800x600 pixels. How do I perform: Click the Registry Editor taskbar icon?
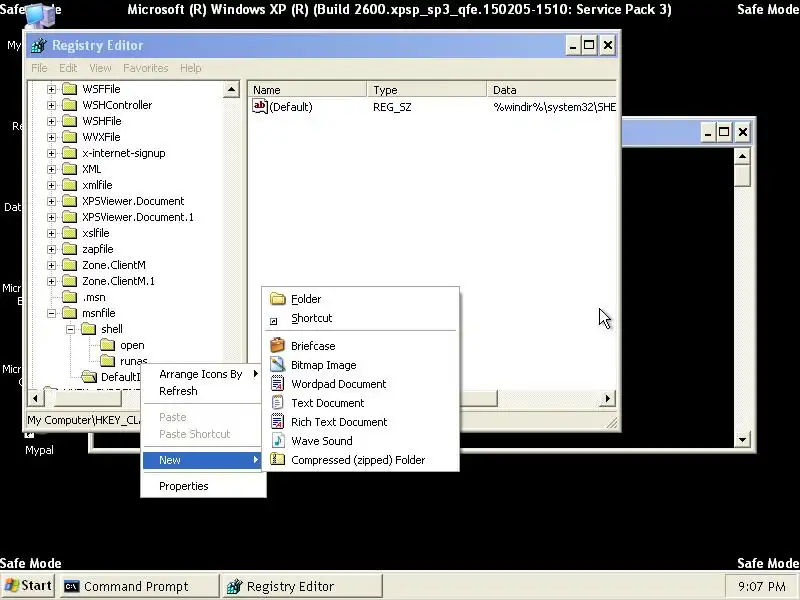pos(234,586)
